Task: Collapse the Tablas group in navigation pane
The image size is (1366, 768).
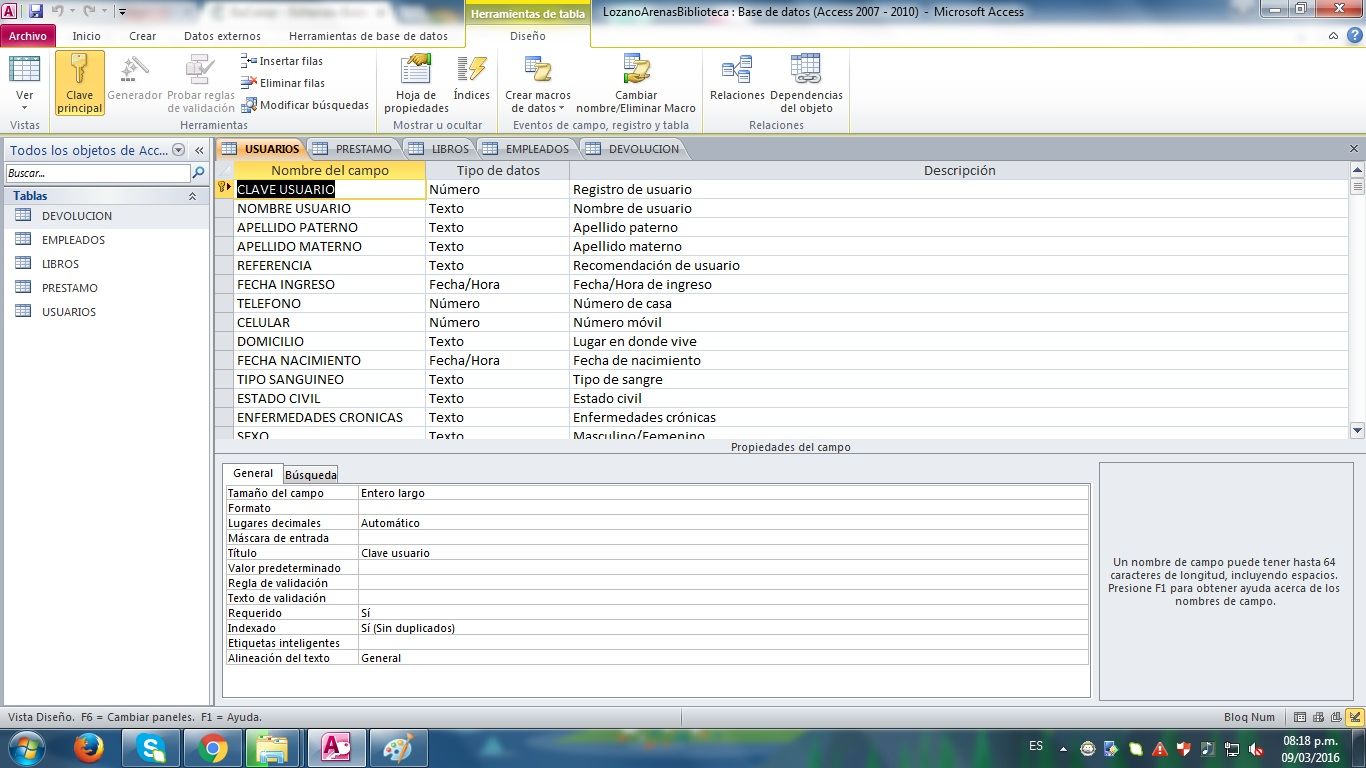Action: pos(192,196)
